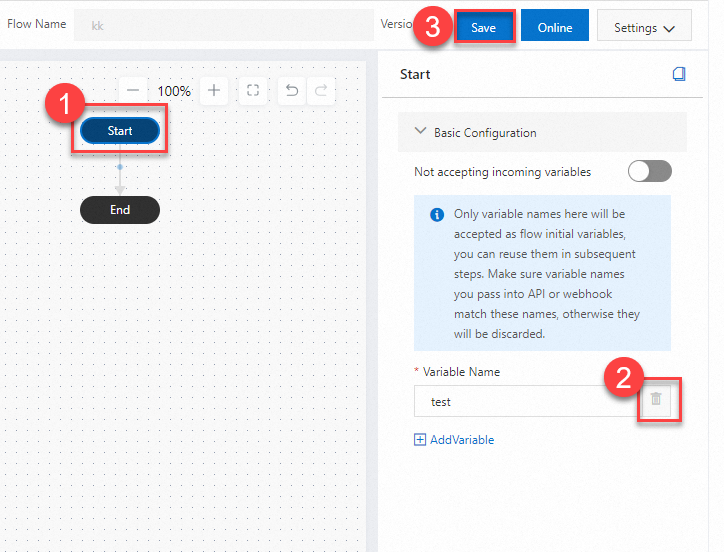Click the Flow Name input field

pyautogui.click(x=224, y=25)
